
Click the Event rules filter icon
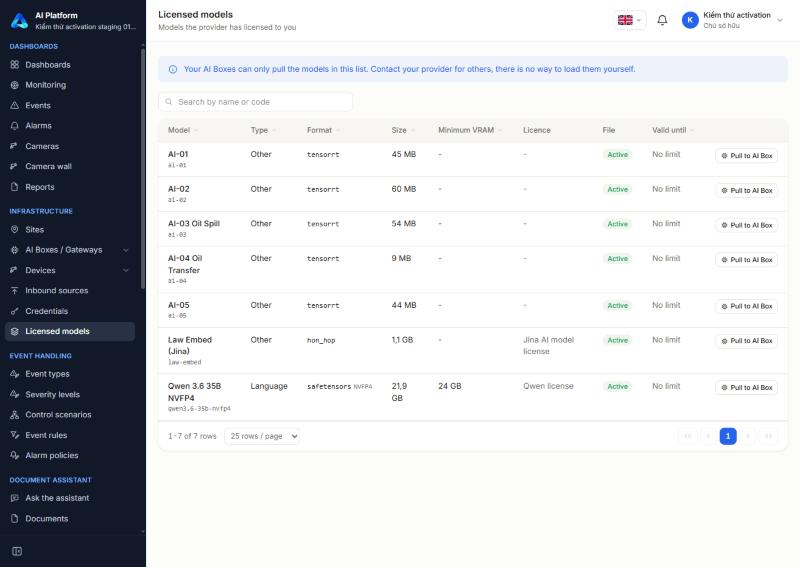coord(14,435)
